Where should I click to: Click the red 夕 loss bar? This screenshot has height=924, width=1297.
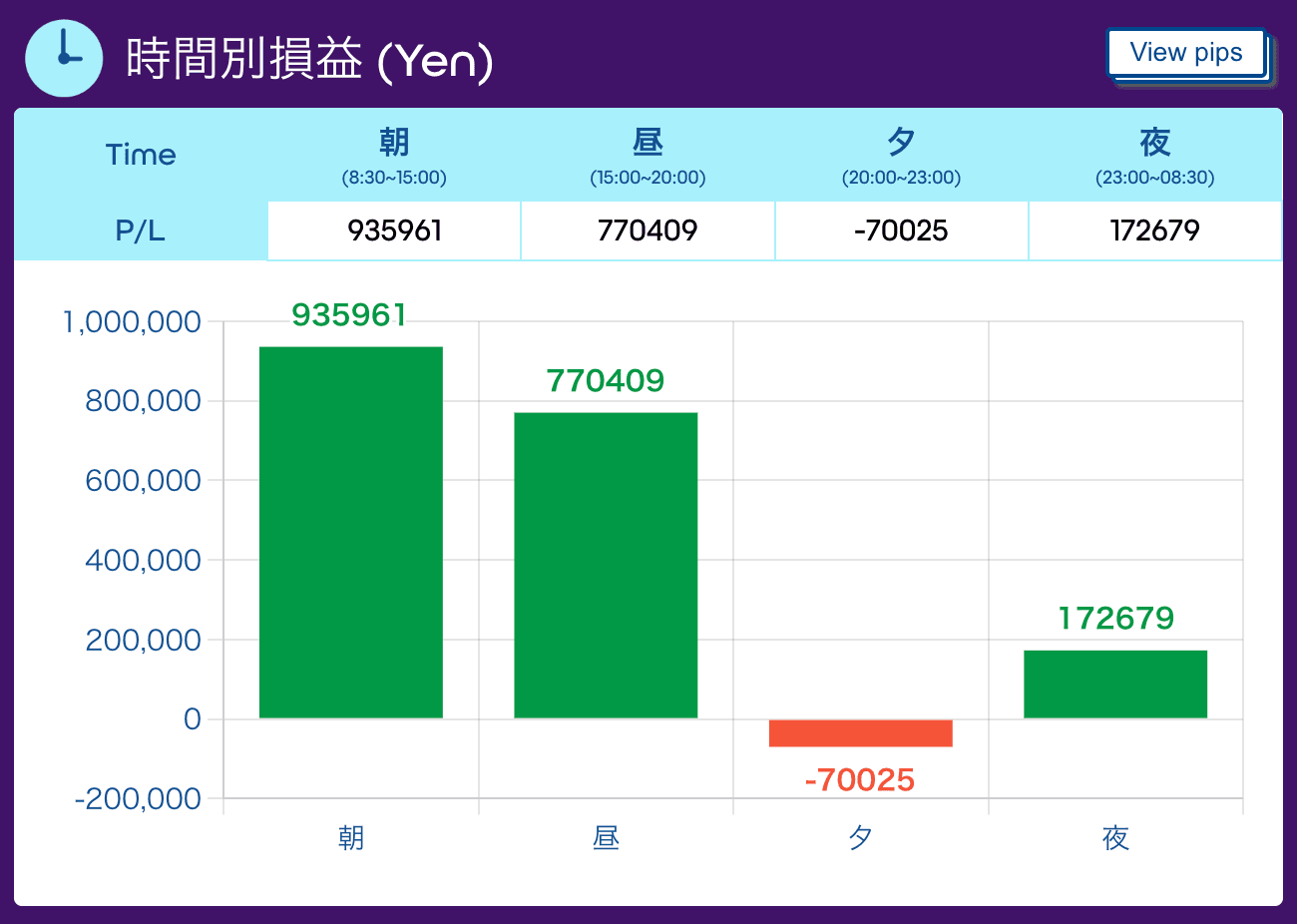(x=861, y=733)
